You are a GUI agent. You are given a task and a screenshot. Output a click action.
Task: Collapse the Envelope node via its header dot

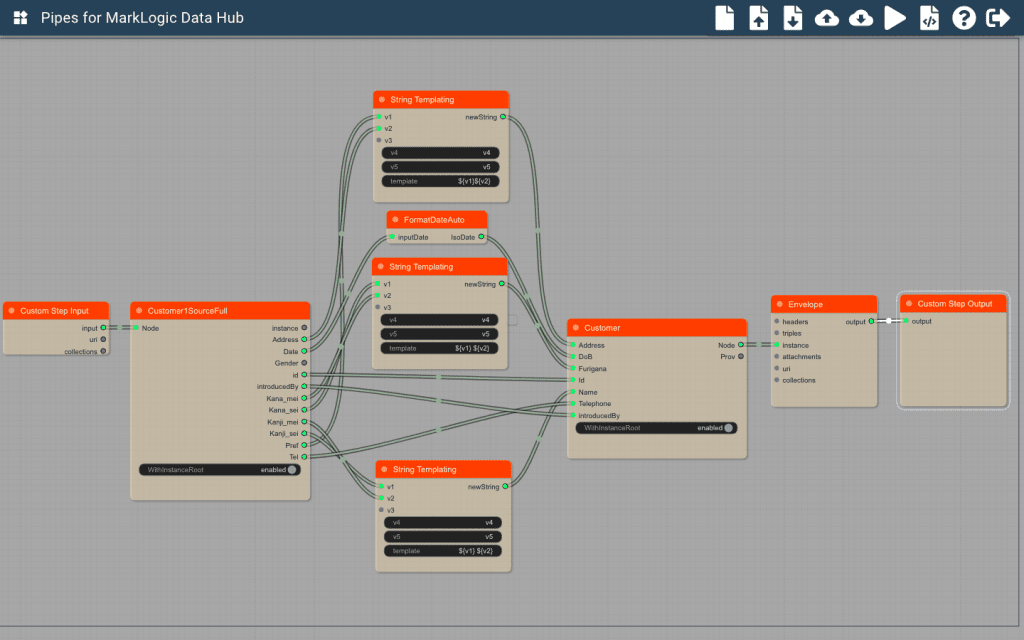[x=780, y=304]
